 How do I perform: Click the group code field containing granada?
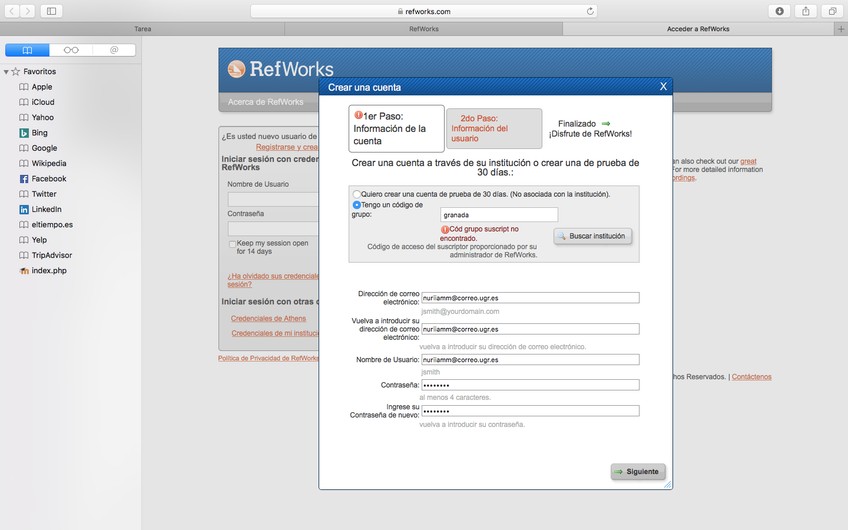(x=498, y=214)
